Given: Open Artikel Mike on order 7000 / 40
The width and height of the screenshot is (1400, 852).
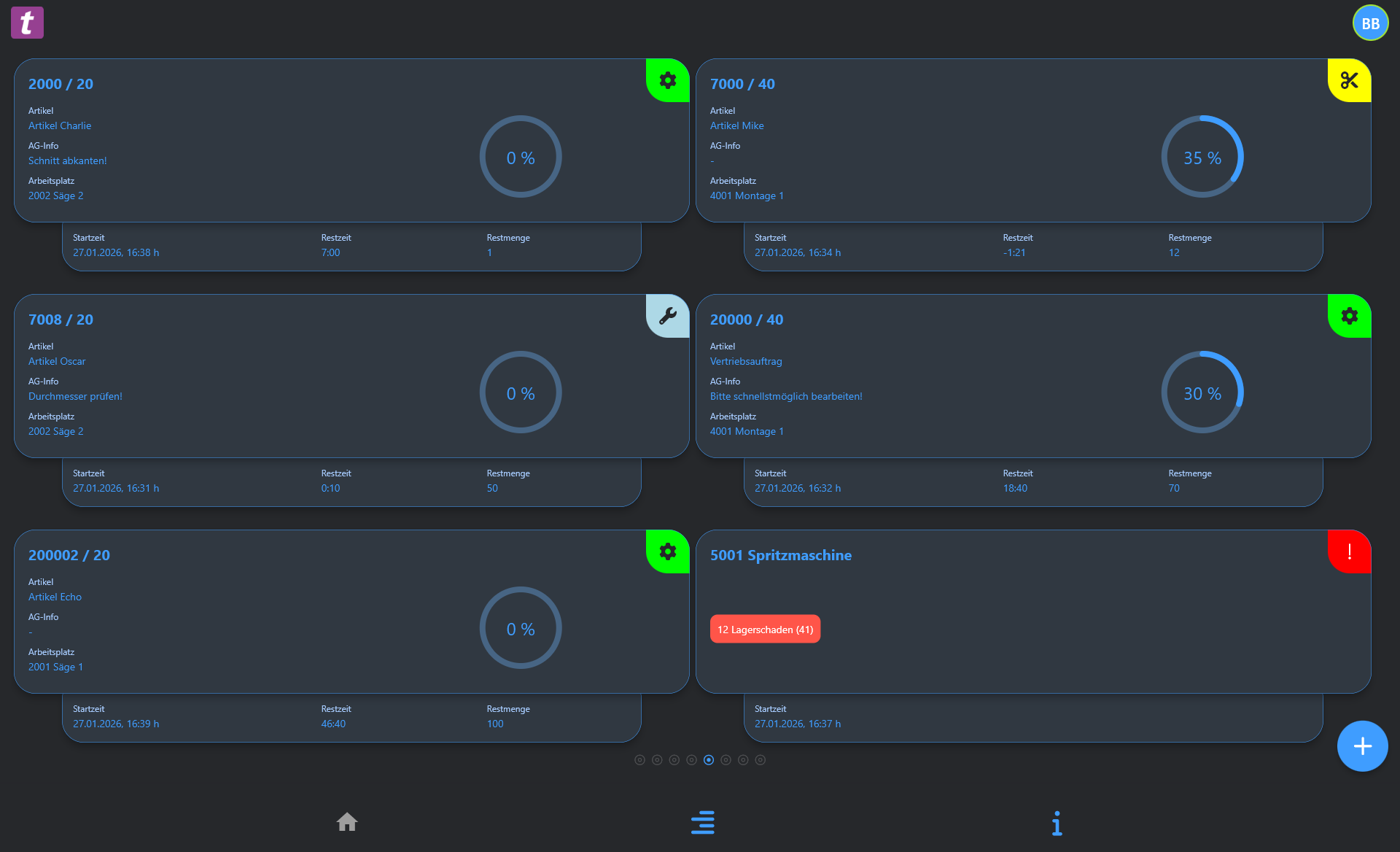Looking at the screenshot, I should [736, 125].
